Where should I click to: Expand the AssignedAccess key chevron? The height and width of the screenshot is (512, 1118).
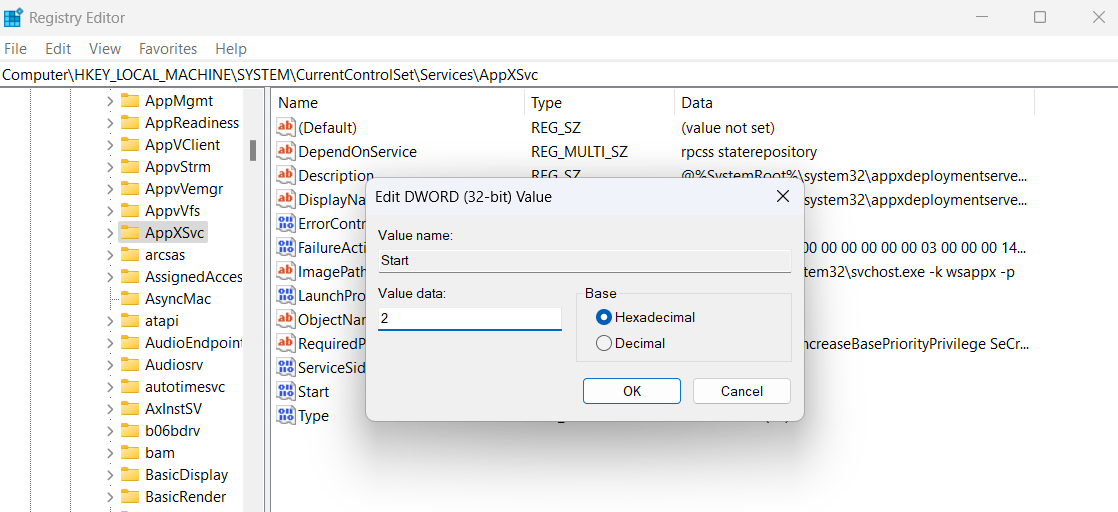coord(110,277)
